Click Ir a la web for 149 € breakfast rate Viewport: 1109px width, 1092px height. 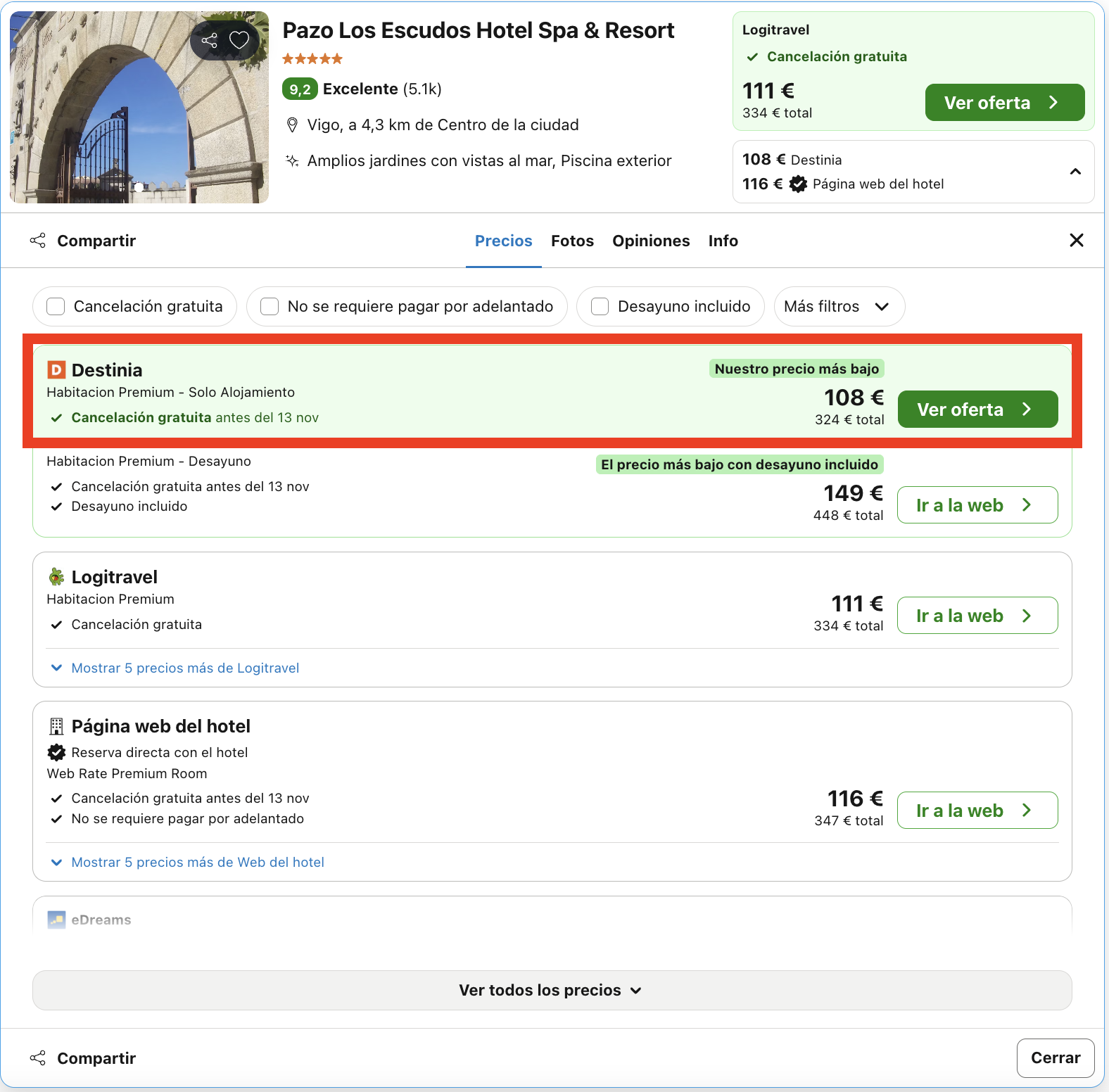978,505
